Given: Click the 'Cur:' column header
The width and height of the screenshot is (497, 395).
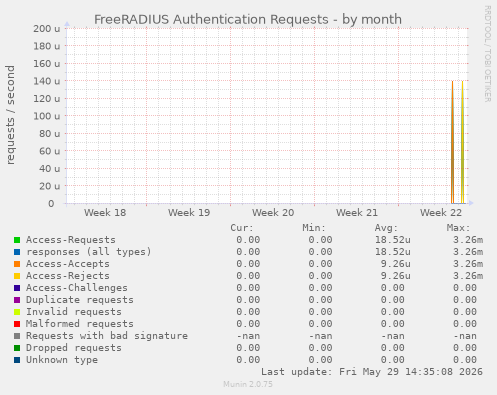Looking at the screenshot, I should (242, 228).
